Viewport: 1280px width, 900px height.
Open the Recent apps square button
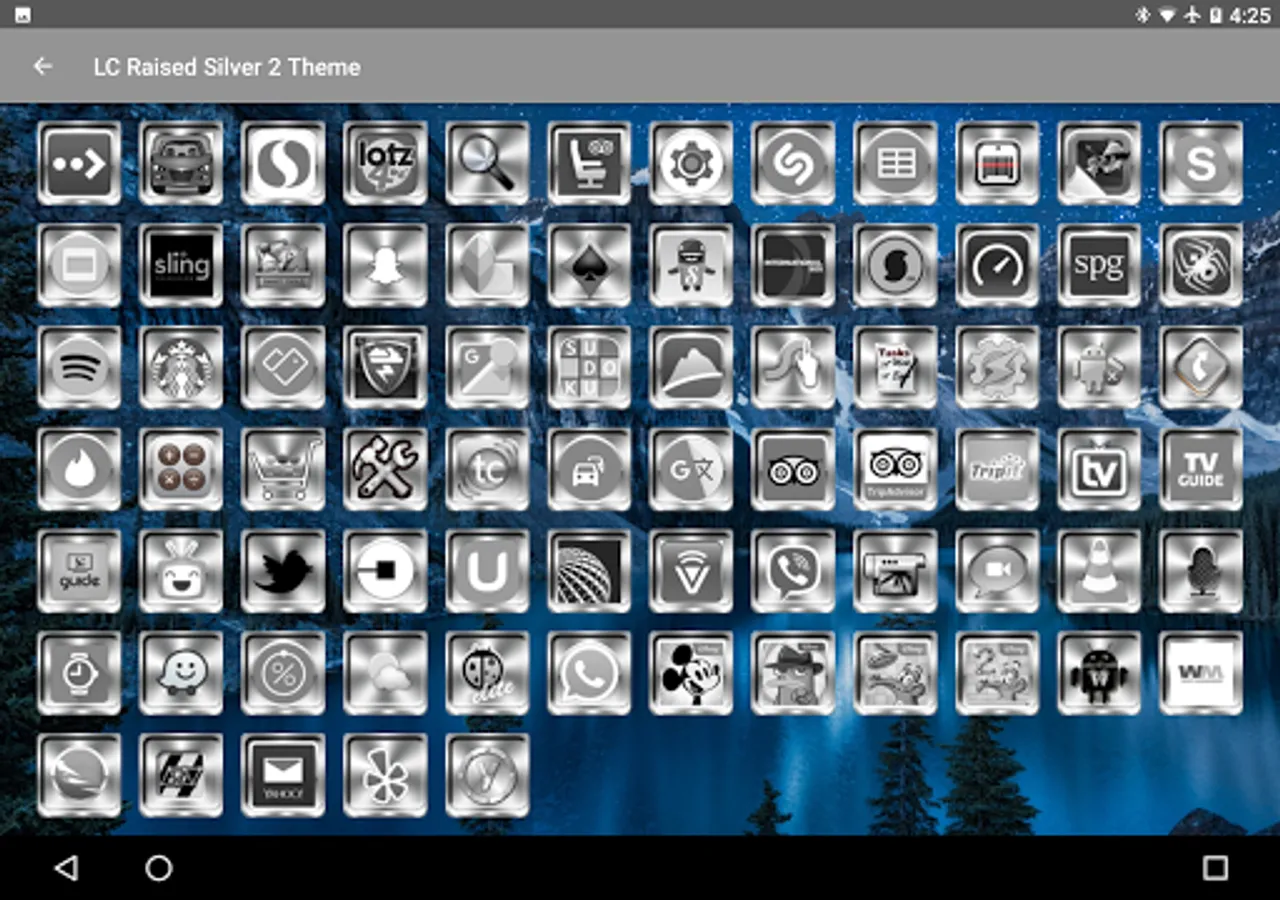1215,868
